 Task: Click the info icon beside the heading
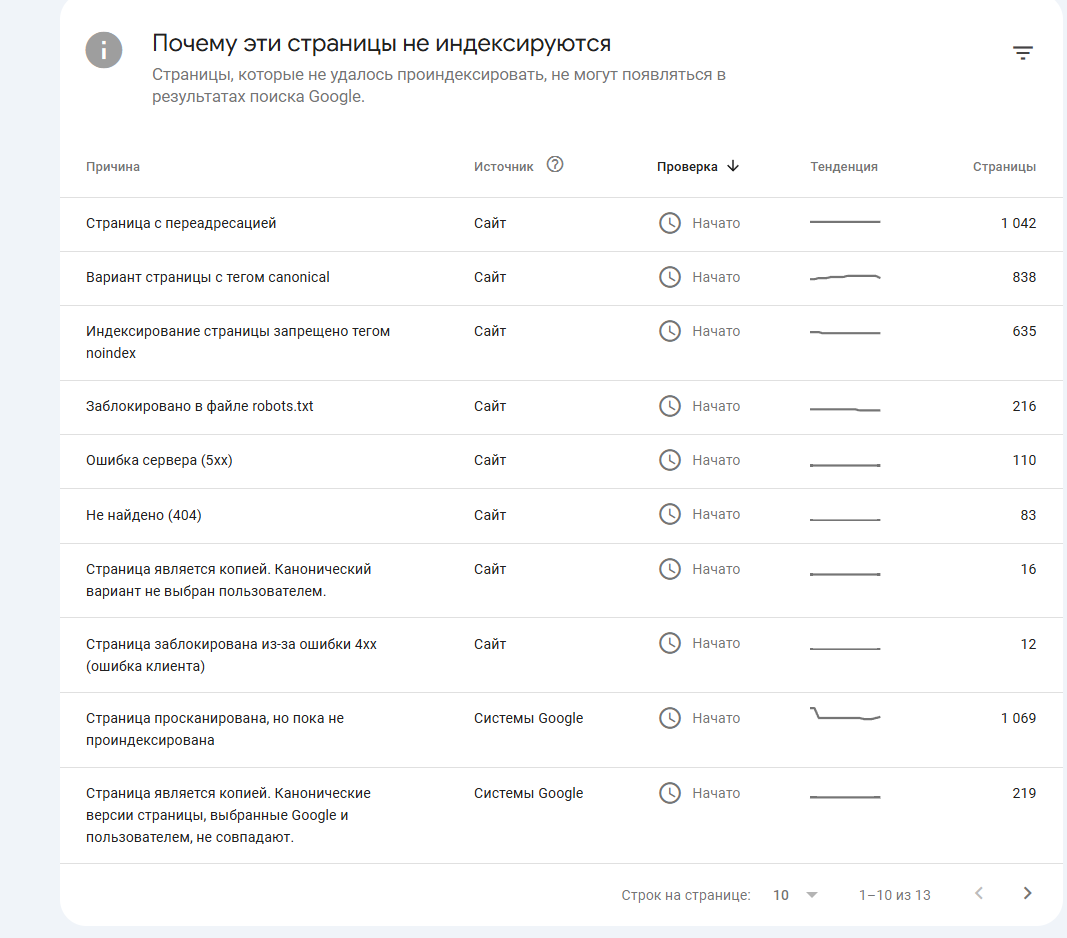(x=104, y=50)
